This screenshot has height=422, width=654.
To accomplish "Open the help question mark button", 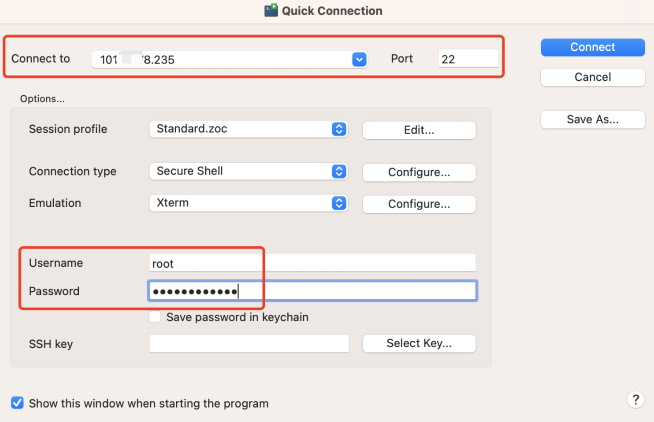I will 635,399.
